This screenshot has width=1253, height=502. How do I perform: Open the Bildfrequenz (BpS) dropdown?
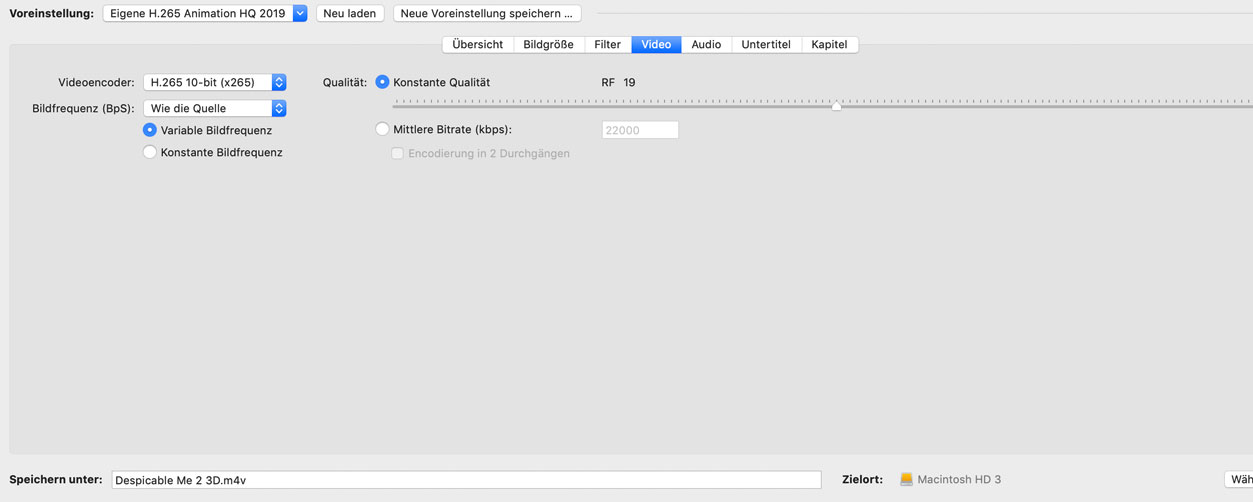click(215, 108)
